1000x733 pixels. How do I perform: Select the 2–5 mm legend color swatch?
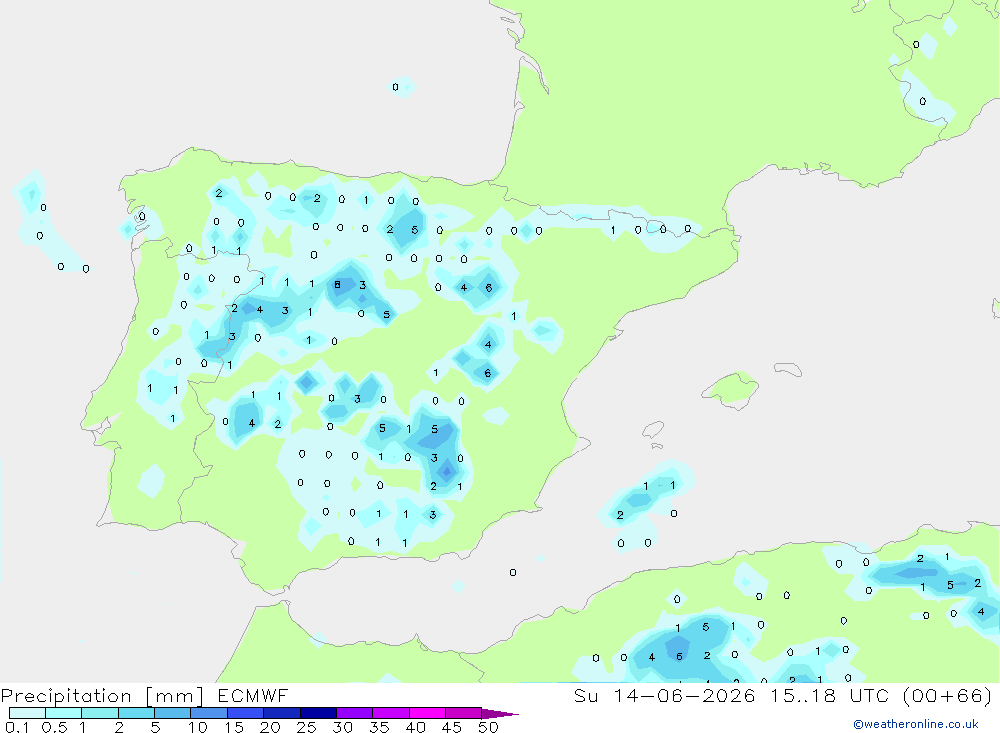click(x=136, y=713)
